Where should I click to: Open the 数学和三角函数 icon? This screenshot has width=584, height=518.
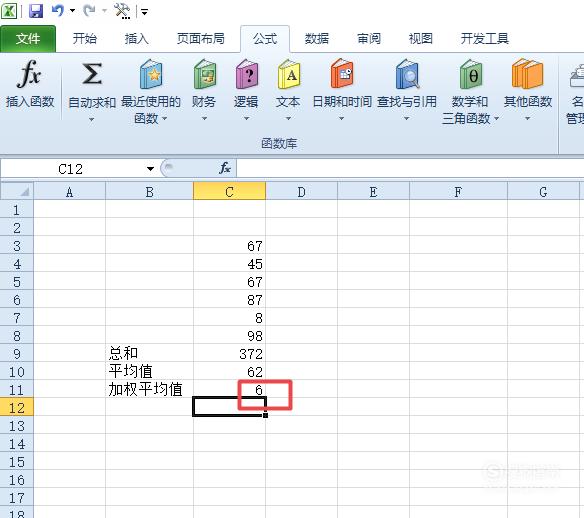471,74
